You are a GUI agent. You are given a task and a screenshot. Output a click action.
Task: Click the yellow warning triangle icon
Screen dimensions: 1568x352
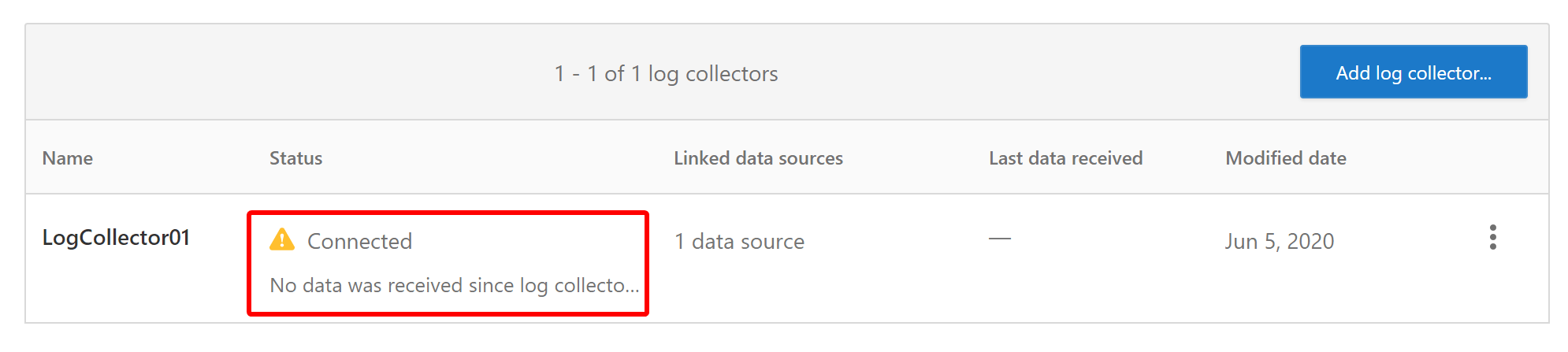click(282, 239)
